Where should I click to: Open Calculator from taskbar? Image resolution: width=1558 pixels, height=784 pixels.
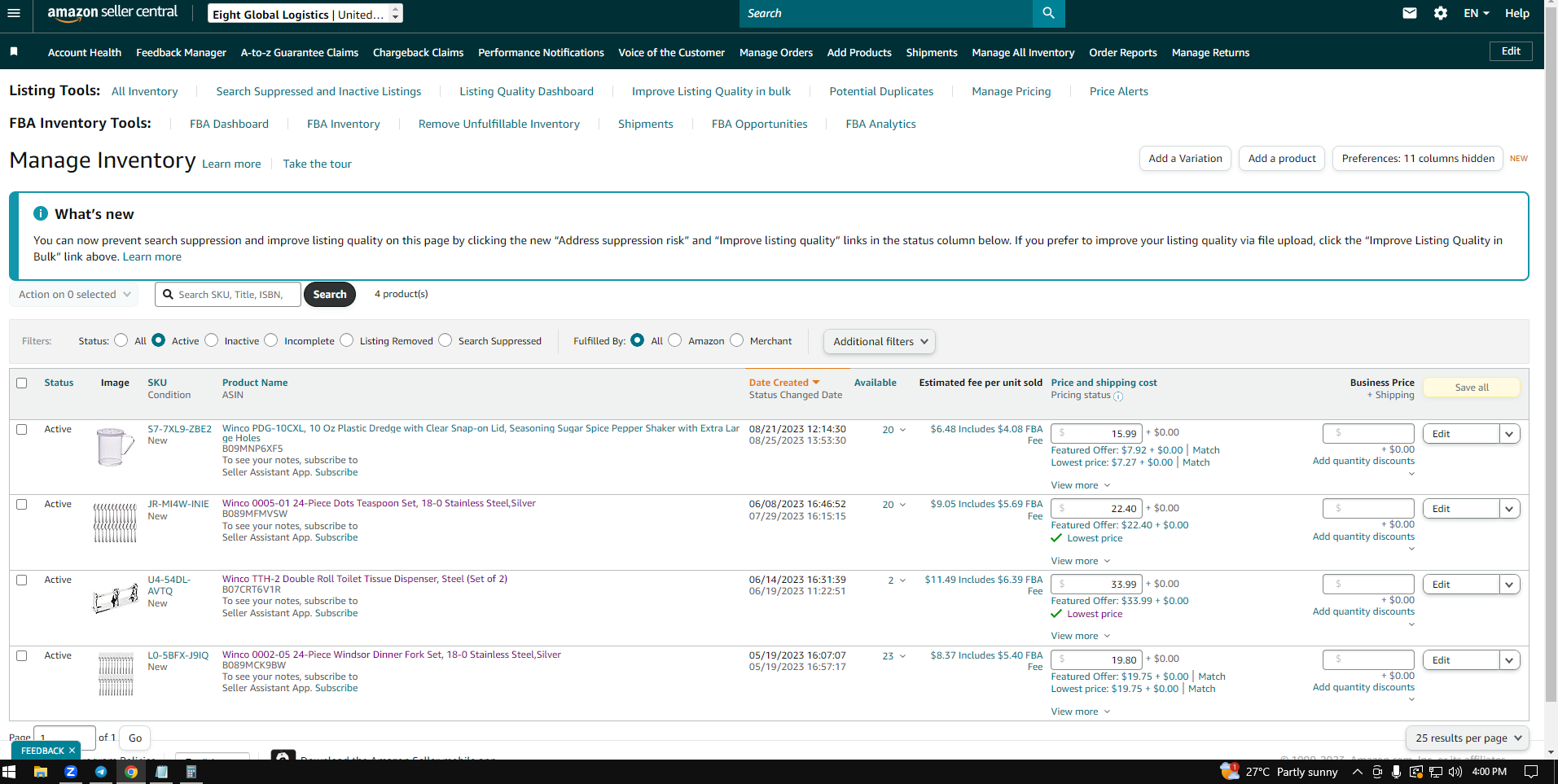[191, 772]
